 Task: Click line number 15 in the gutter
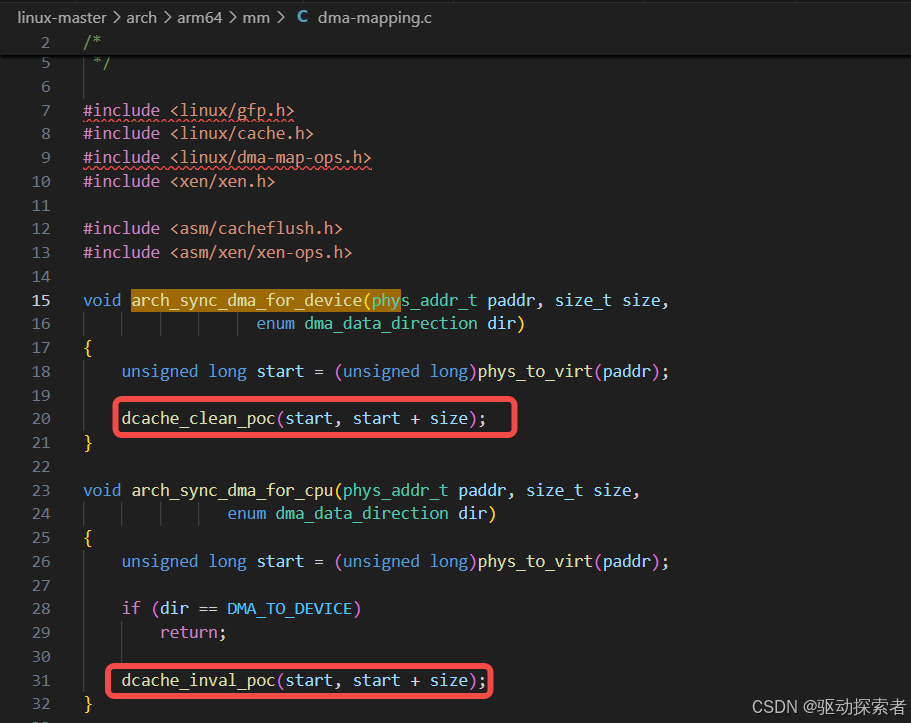click(41, 300)
